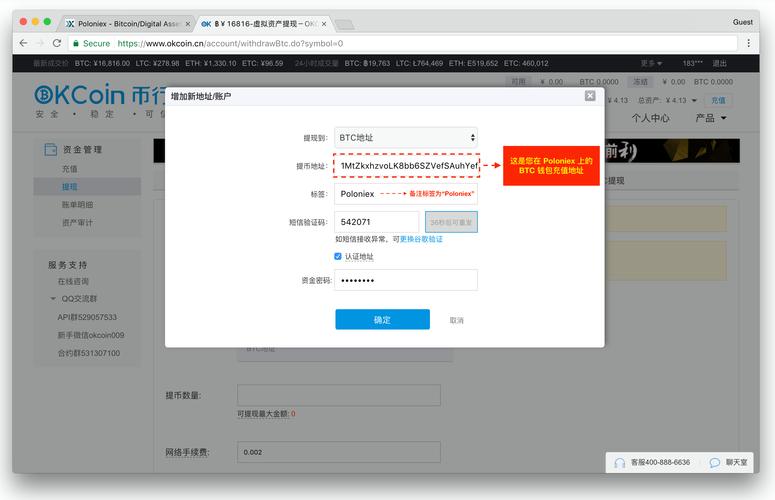The height and width of the screenshot is (500, 775).
Task: Click the browser reload icon
Action: (57, 44)
